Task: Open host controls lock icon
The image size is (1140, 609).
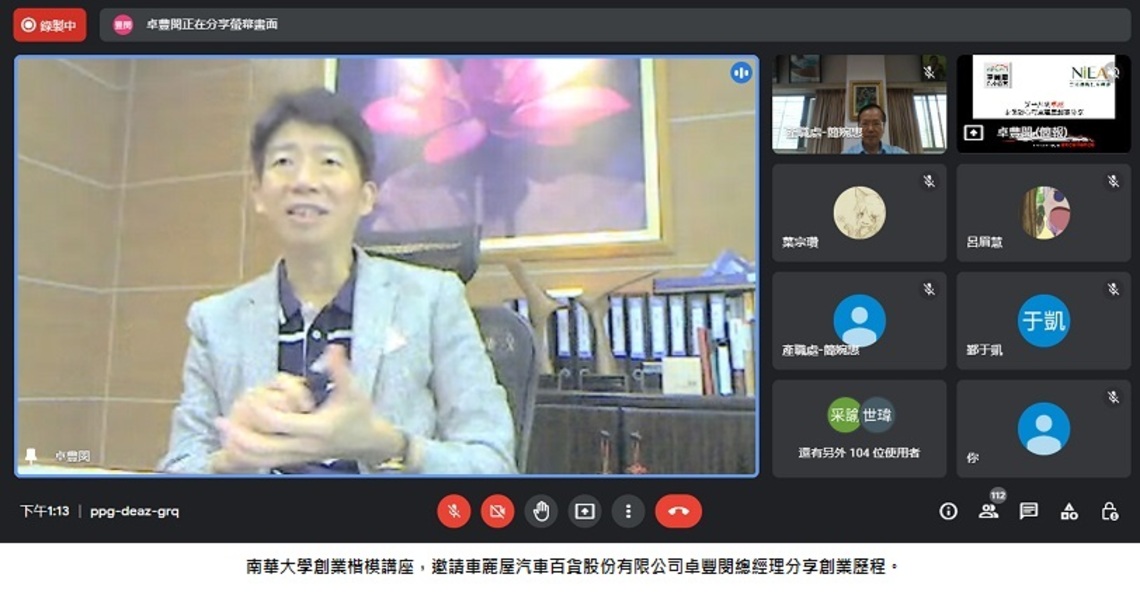Action: (1109, 512)
